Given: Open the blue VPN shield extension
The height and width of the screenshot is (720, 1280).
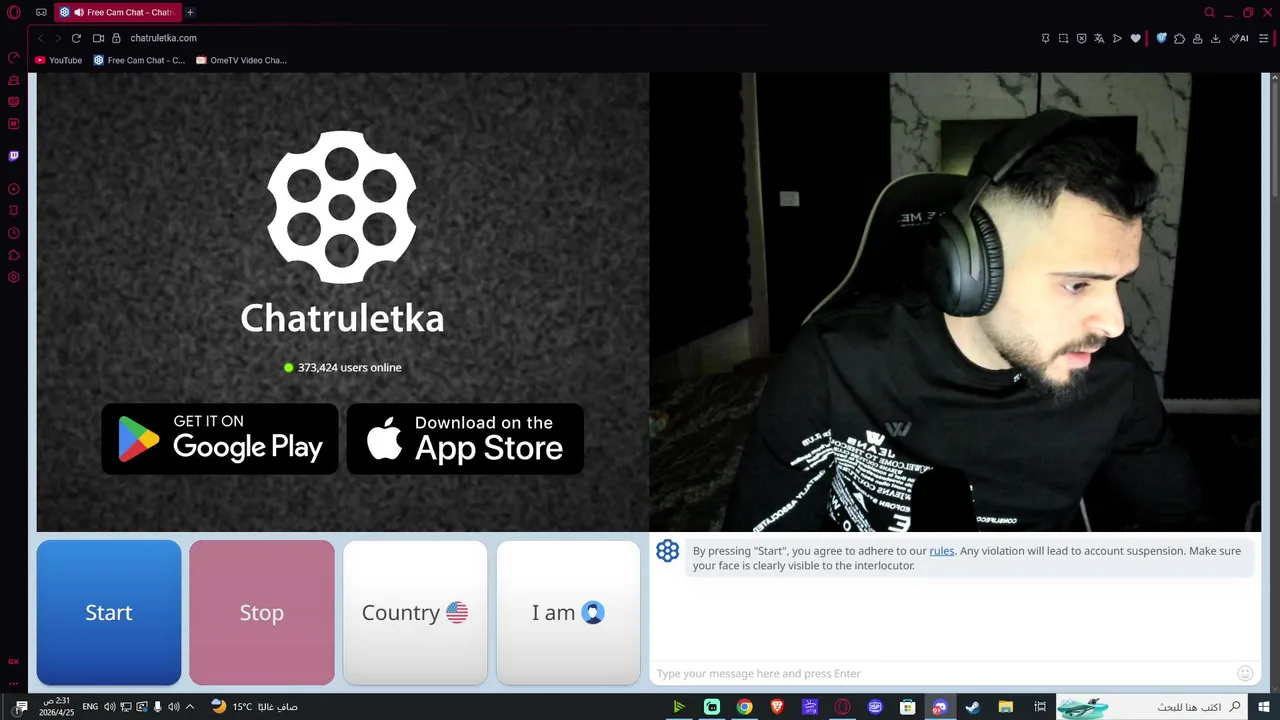Looking at the screenshot, I should [1161, 38].
